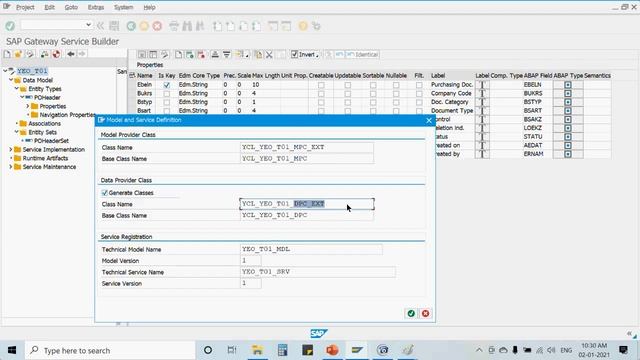Viewport: 640px width, 360px height.
Task: Click the Service Version field
Action: [251, 283]
